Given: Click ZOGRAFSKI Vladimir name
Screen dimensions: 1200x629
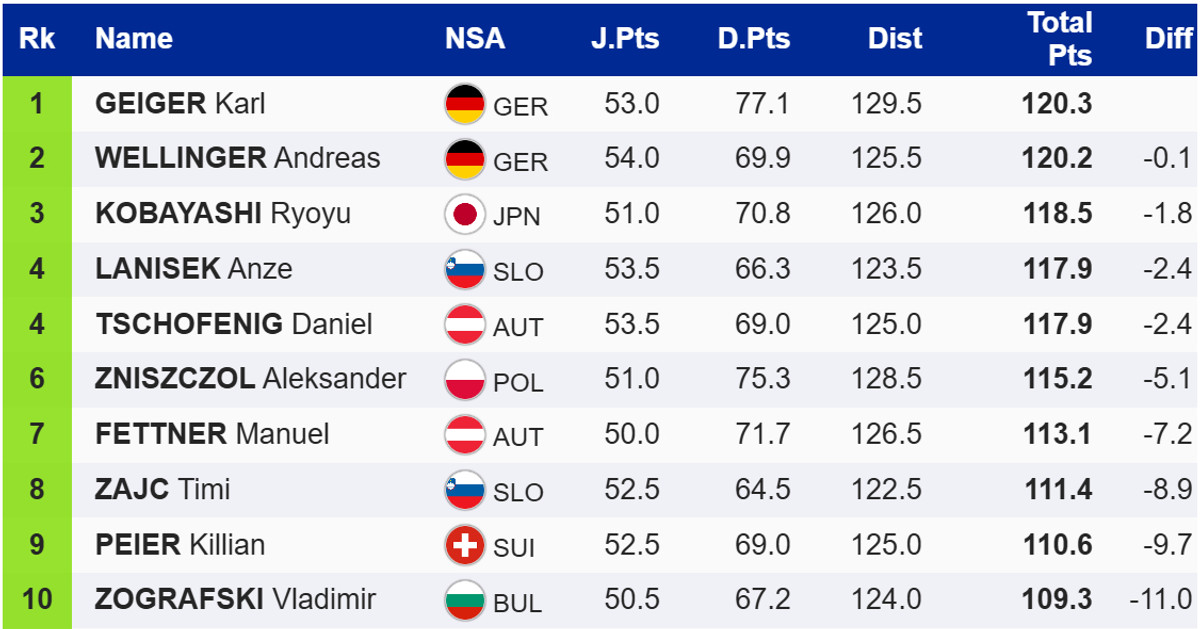Looking at the screenshot, I should (x=235, y=600).
